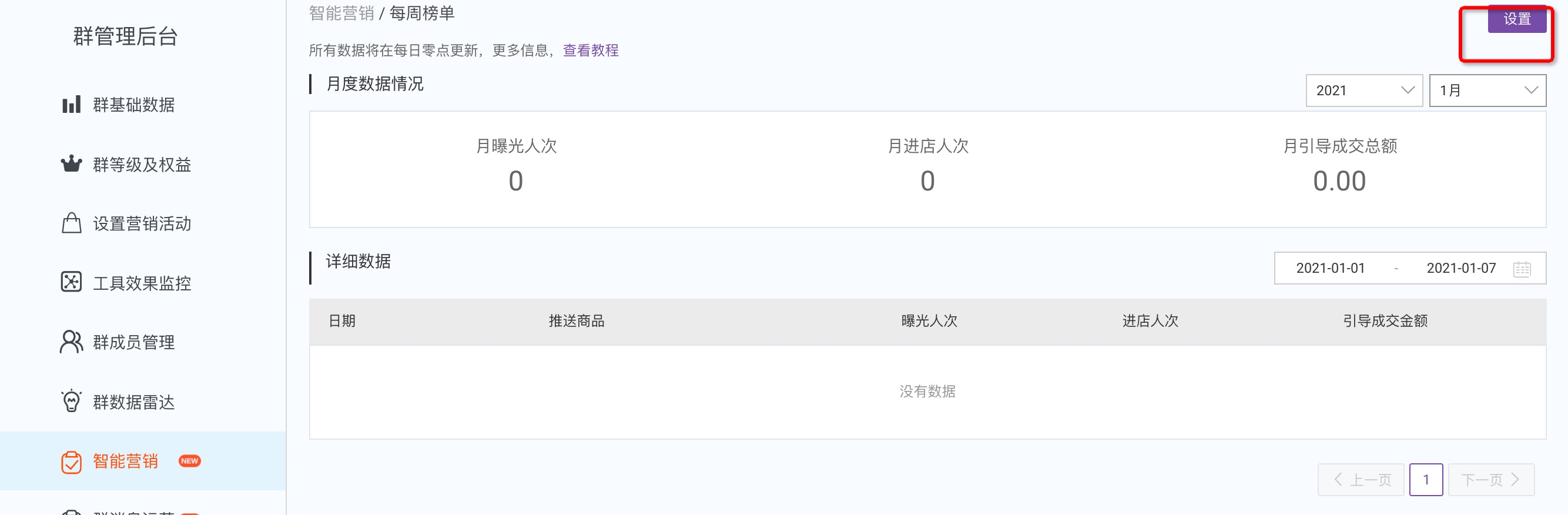Click the purple 设置 button
The height and width of the screenshot is (515, 1568).
click(x=1517, y=19)
